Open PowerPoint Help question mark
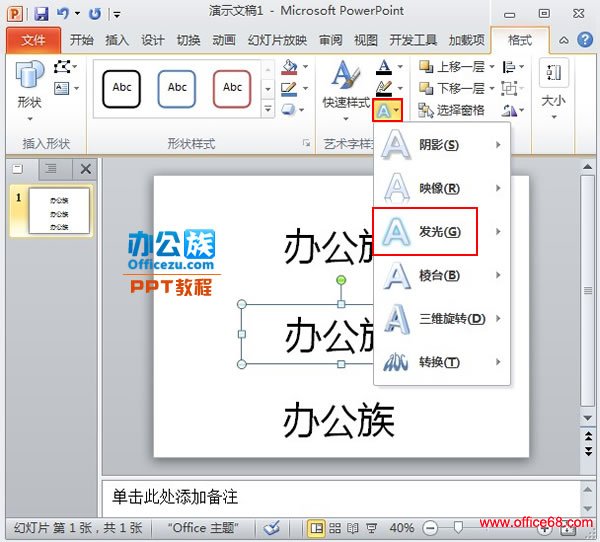 point(585,40)
